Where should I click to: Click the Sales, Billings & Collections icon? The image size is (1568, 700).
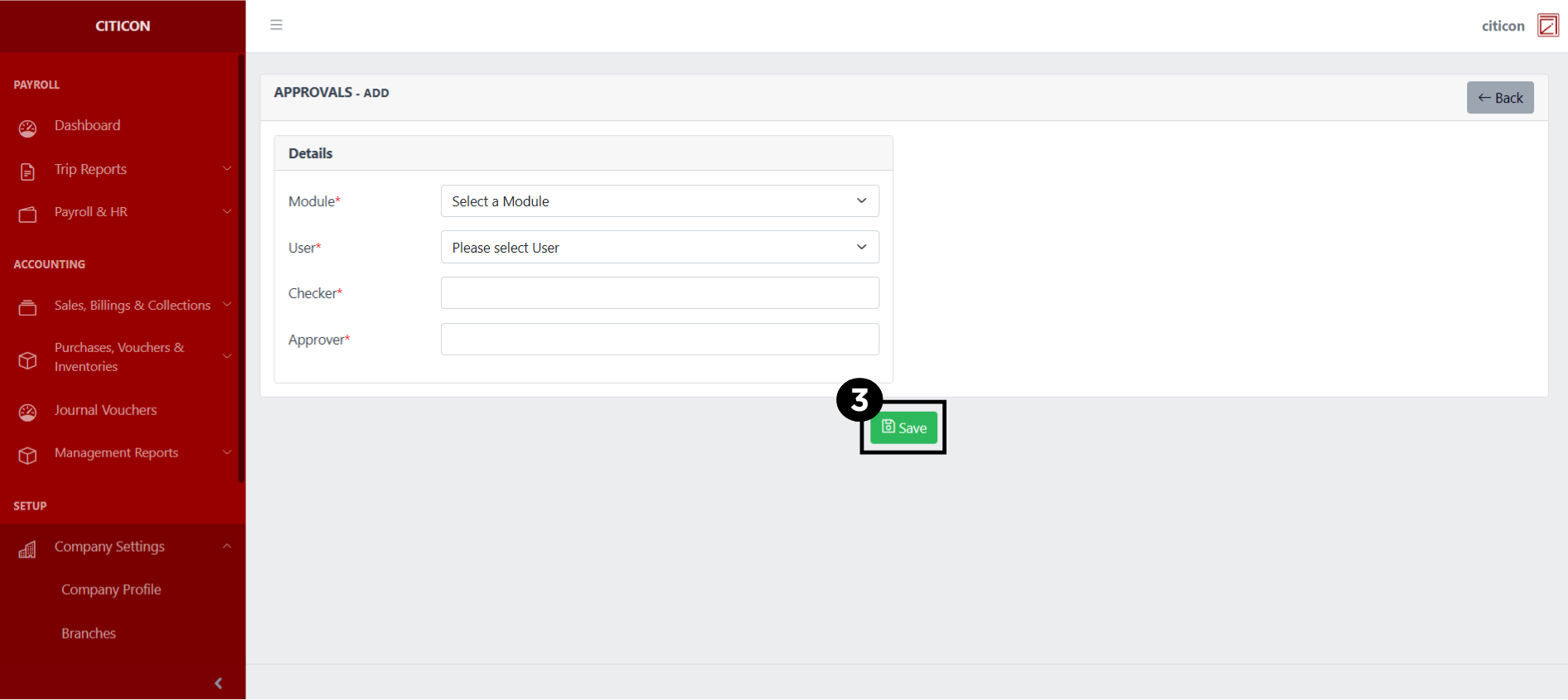tap(27, 307)
